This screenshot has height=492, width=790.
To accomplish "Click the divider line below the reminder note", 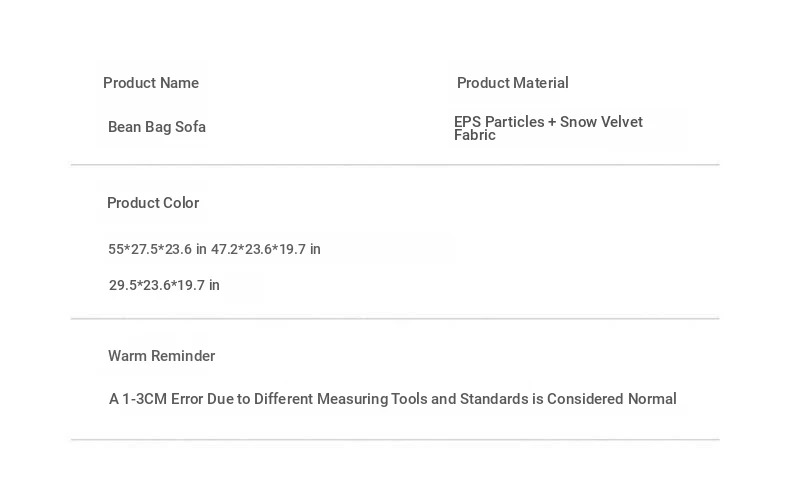I will click(x=395, y=440).
